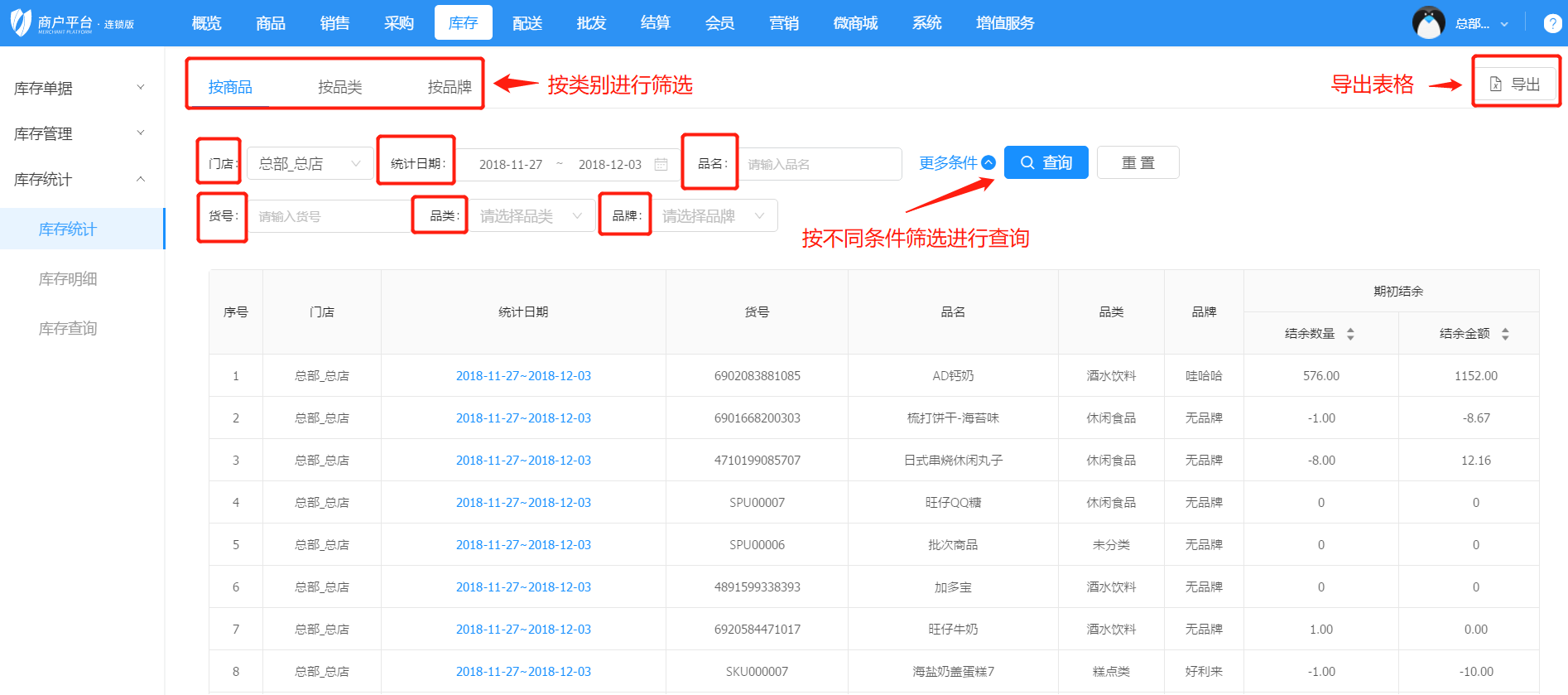Image resolution: width=1568 pixels, height=695 pixels.
Task: Click the help question mark icon
Action: (1552, 23)
